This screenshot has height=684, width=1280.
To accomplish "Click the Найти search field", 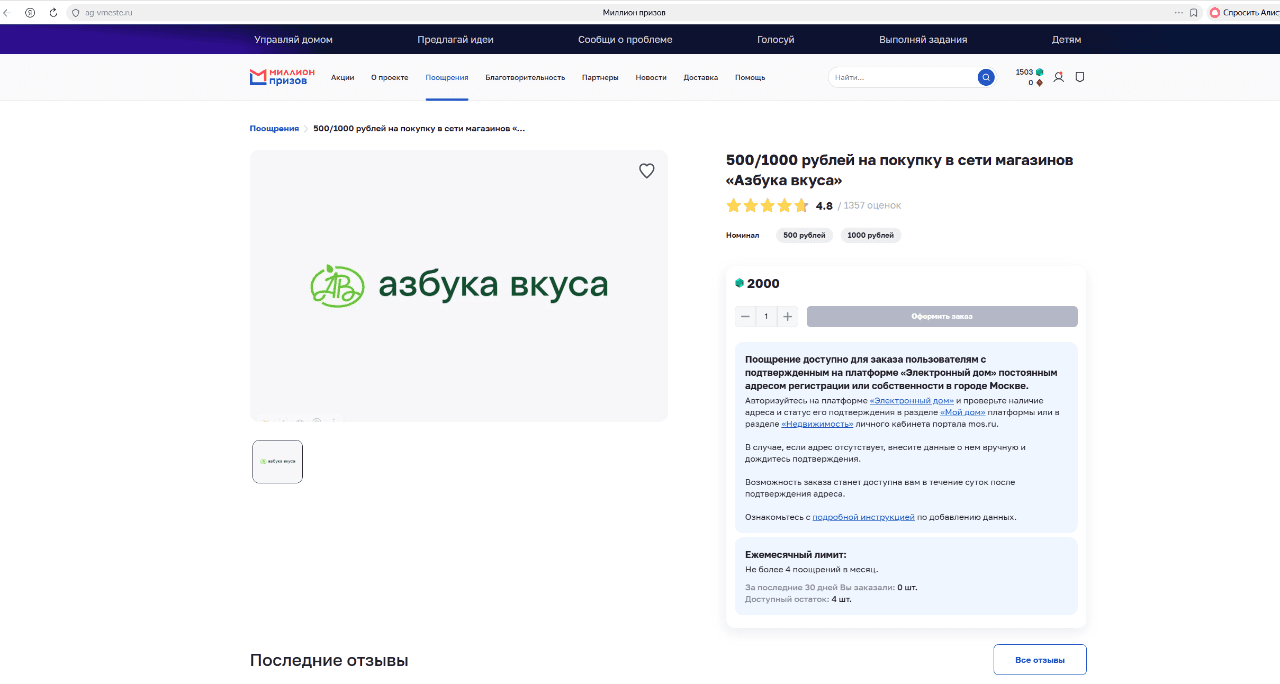I will [x=902, y=77].
